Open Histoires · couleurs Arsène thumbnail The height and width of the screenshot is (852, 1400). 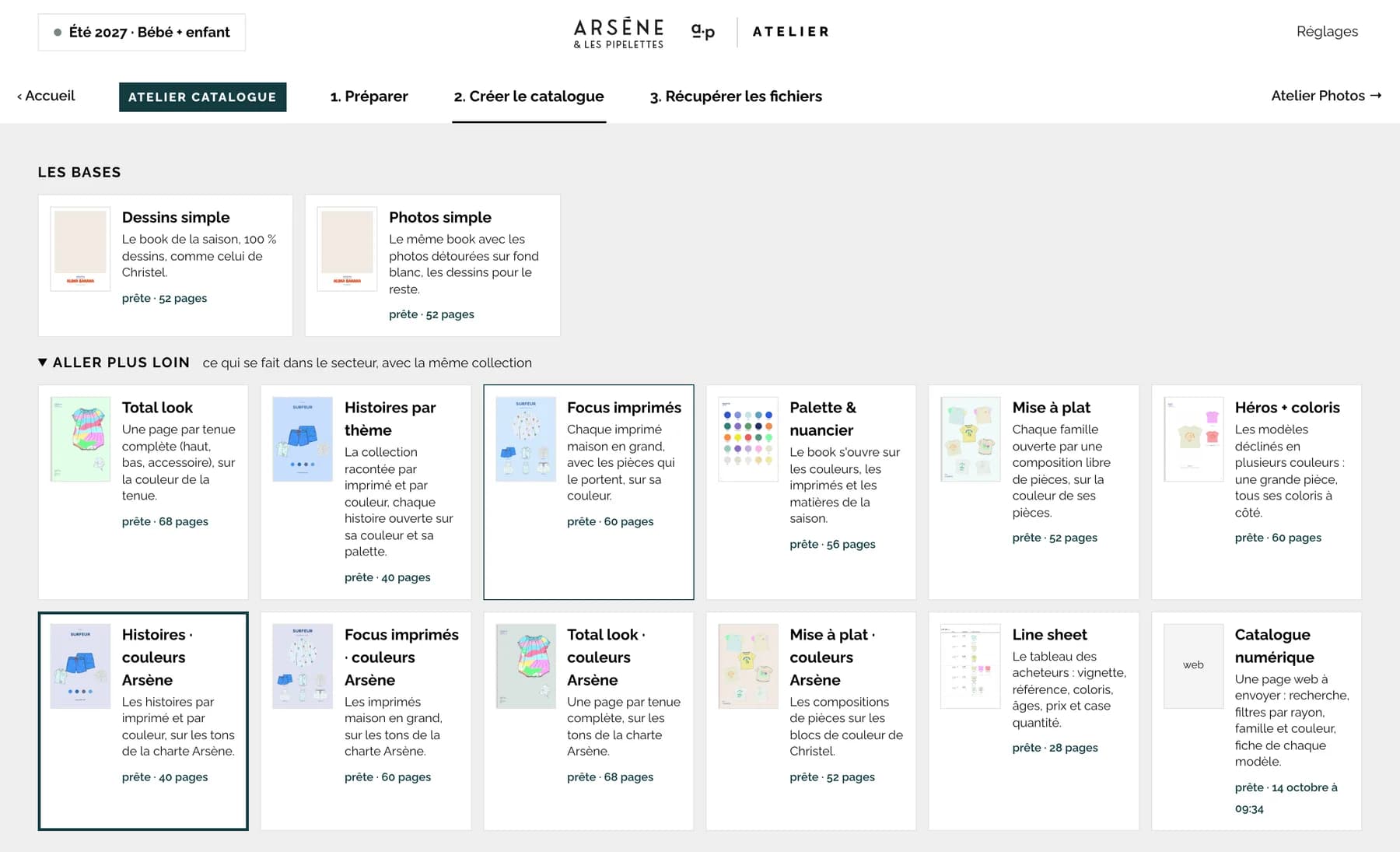[80, 666]
